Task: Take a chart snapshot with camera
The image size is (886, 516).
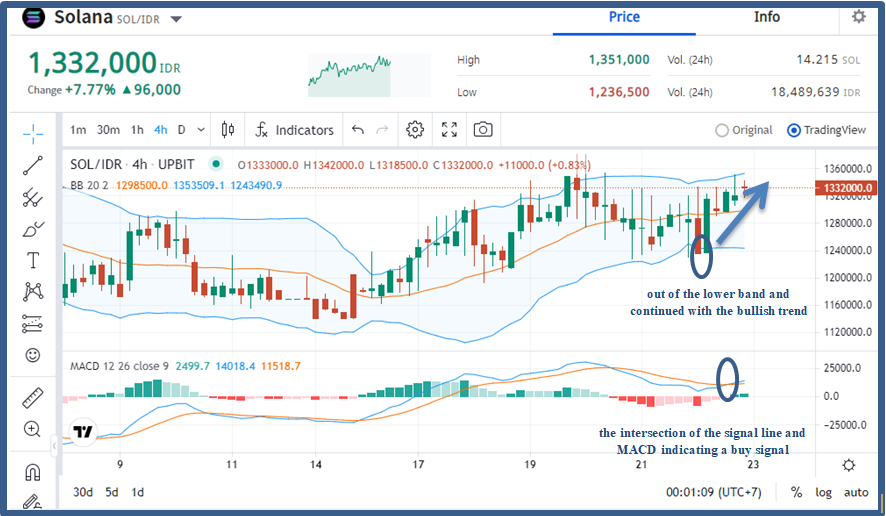Action: point(483,129)
